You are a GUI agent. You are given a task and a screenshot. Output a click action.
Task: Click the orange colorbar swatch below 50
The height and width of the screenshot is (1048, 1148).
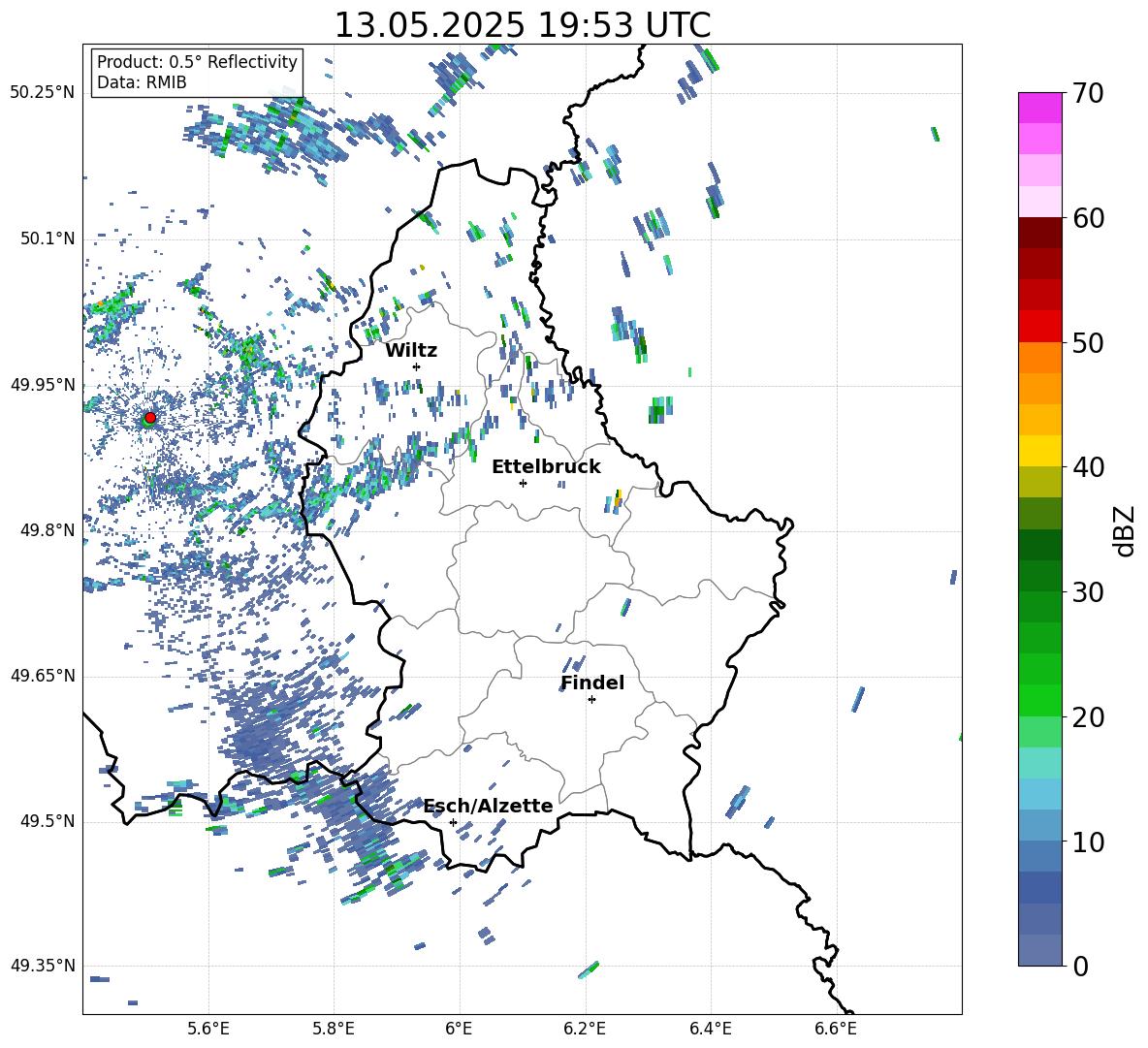[x=1039, y=358]
